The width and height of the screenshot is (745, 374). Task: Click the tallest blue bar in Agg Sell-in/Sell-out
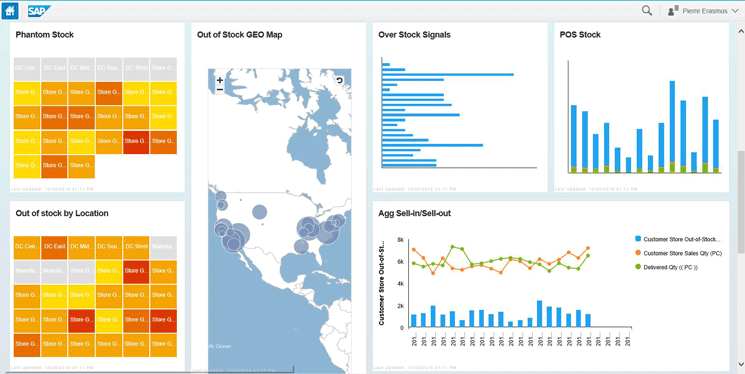[x=539, y=313]
